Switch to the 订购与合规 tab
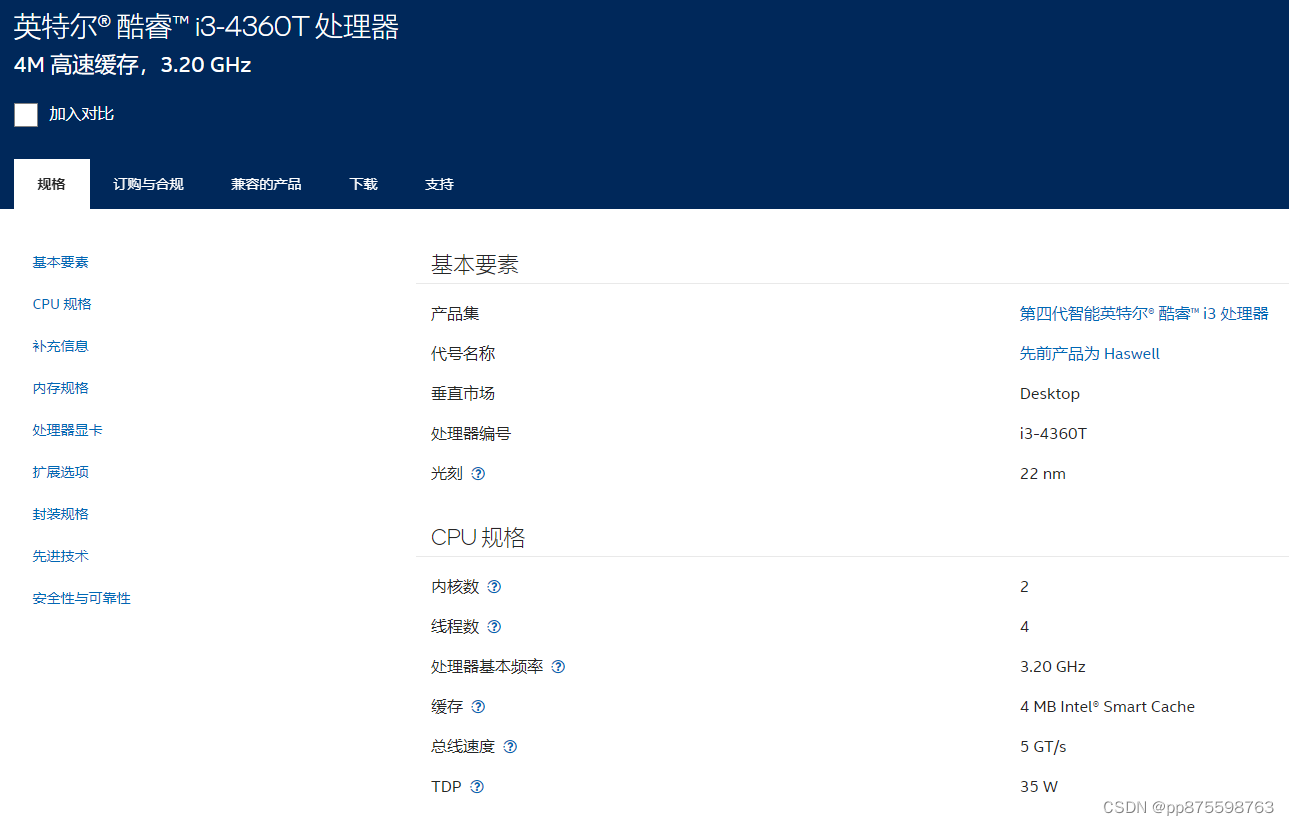Viewport: 1289px width, 825px height. (x=148, y=184)
